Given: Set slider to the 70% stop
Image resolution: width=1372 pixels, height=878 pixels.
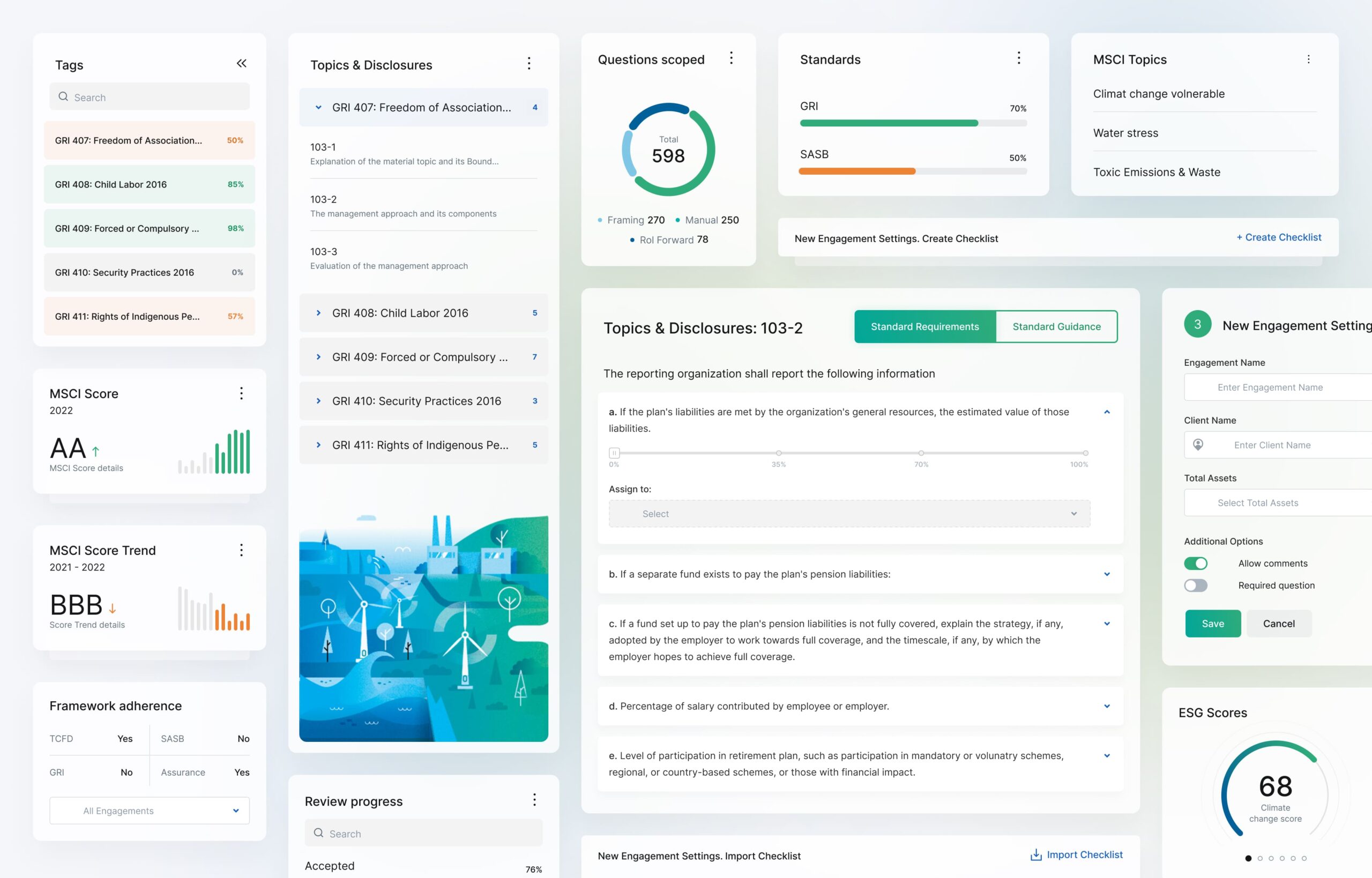Looking at the screenshot, I should pyautogui.click(x=921, y=453).
